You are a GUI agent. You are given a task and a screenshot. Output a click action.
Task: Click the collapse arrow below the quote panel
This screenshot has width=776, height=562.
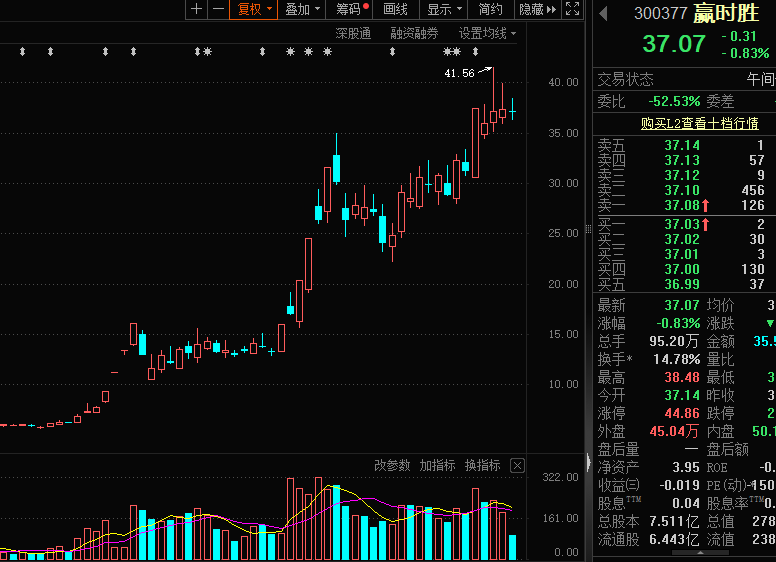[x=588, y=461]
